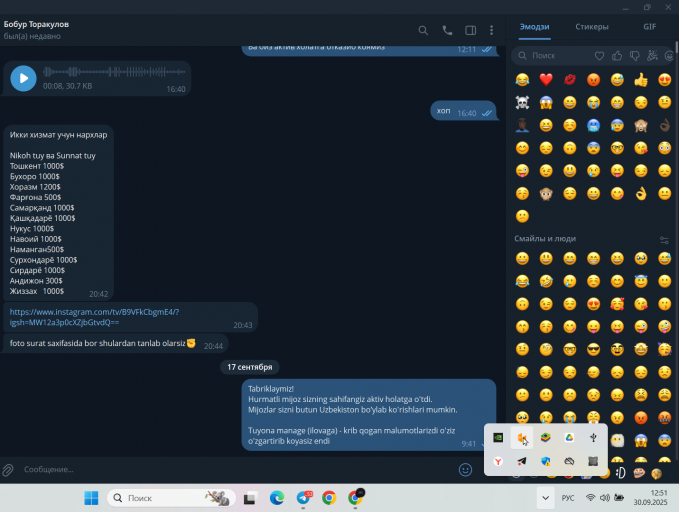
Task: Open Wi-Fi network quick settings
Action: (590, 498)
